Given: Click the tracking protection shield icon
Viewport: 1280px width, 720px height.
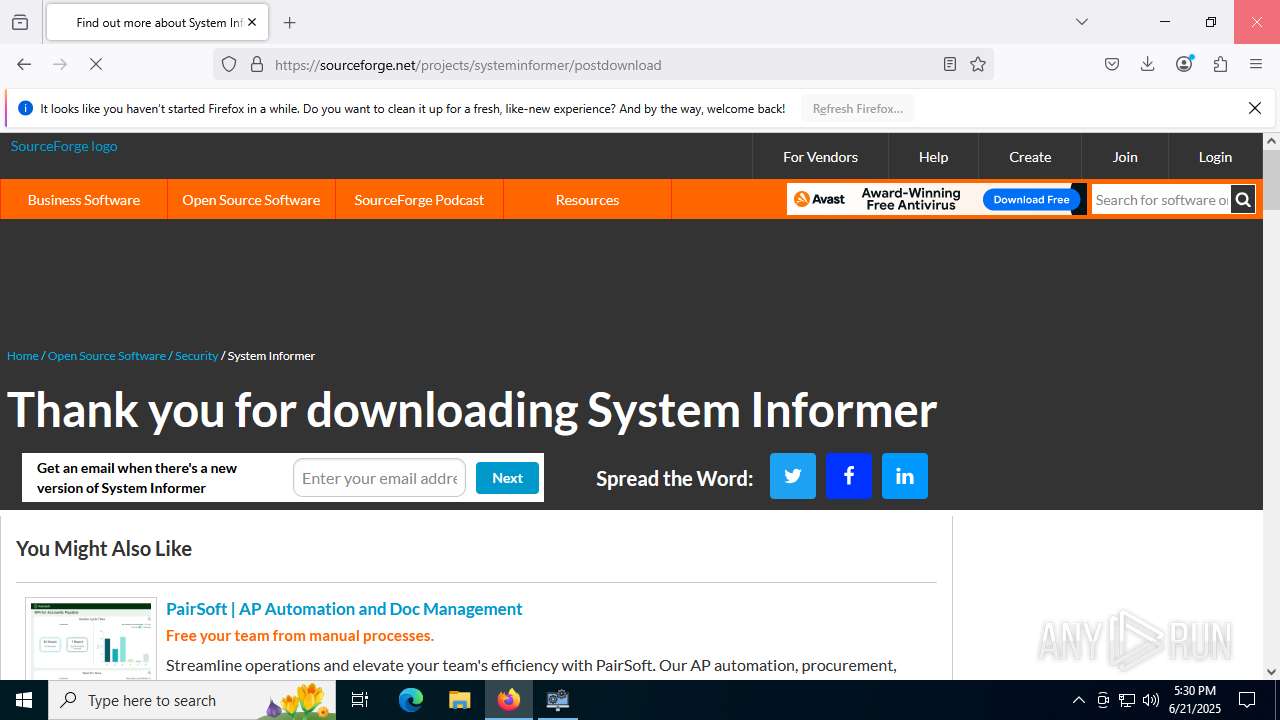Looking at the screenshot, I should 229,64.
